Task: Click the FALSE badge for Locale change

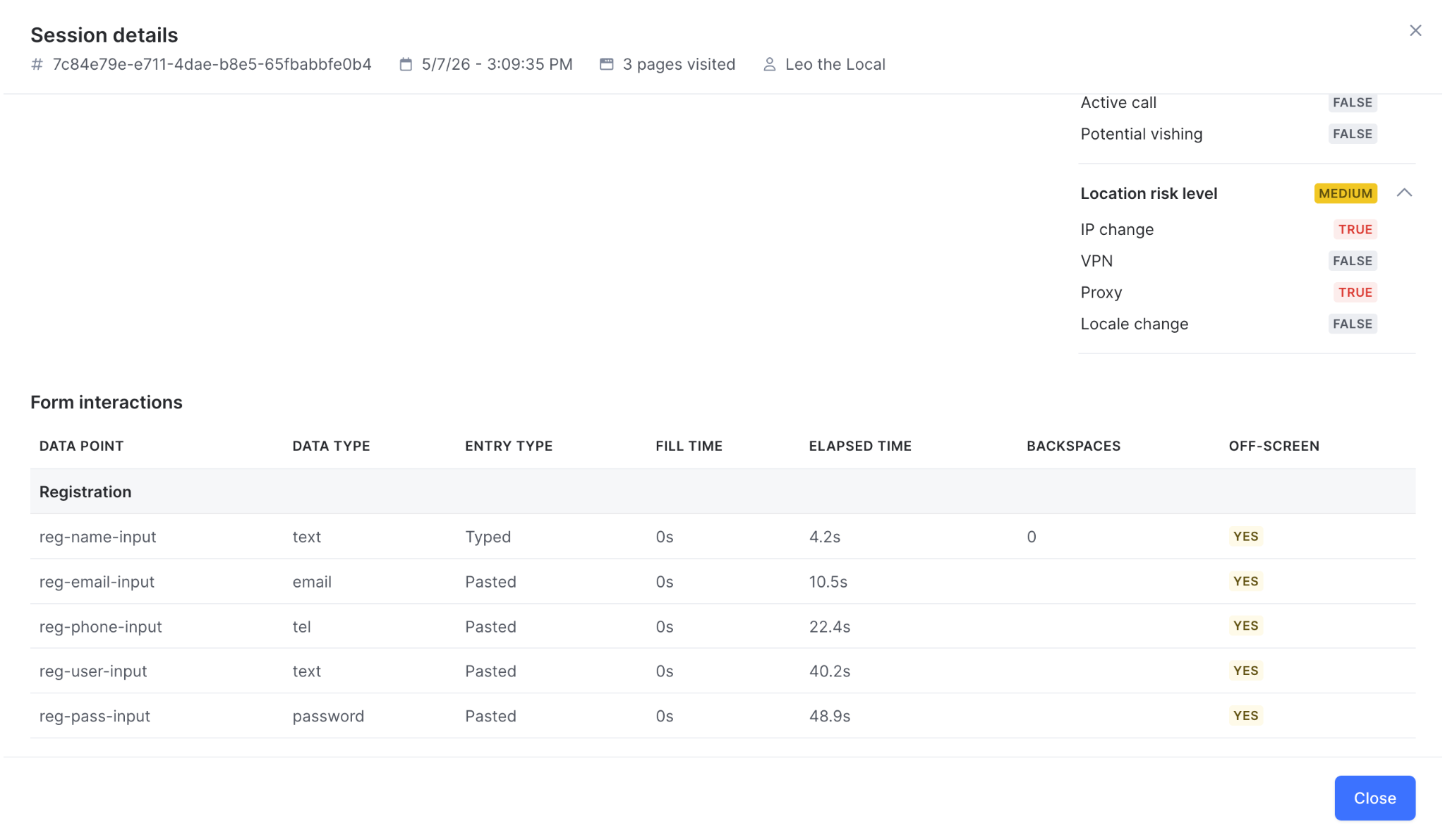Action: coord(1352,324)
